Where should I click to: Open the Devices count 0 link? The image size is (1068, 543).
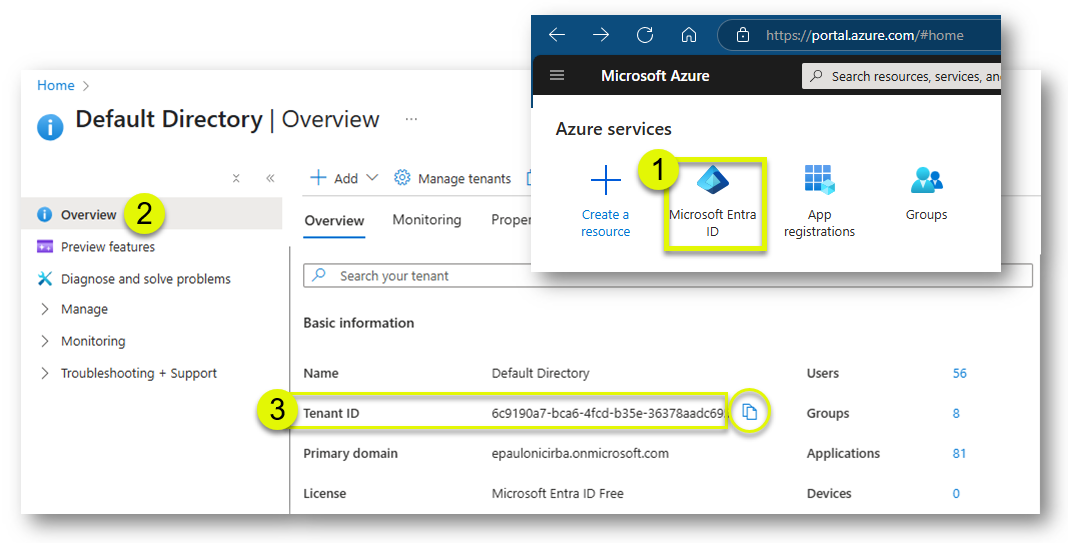tap(956, 494)
